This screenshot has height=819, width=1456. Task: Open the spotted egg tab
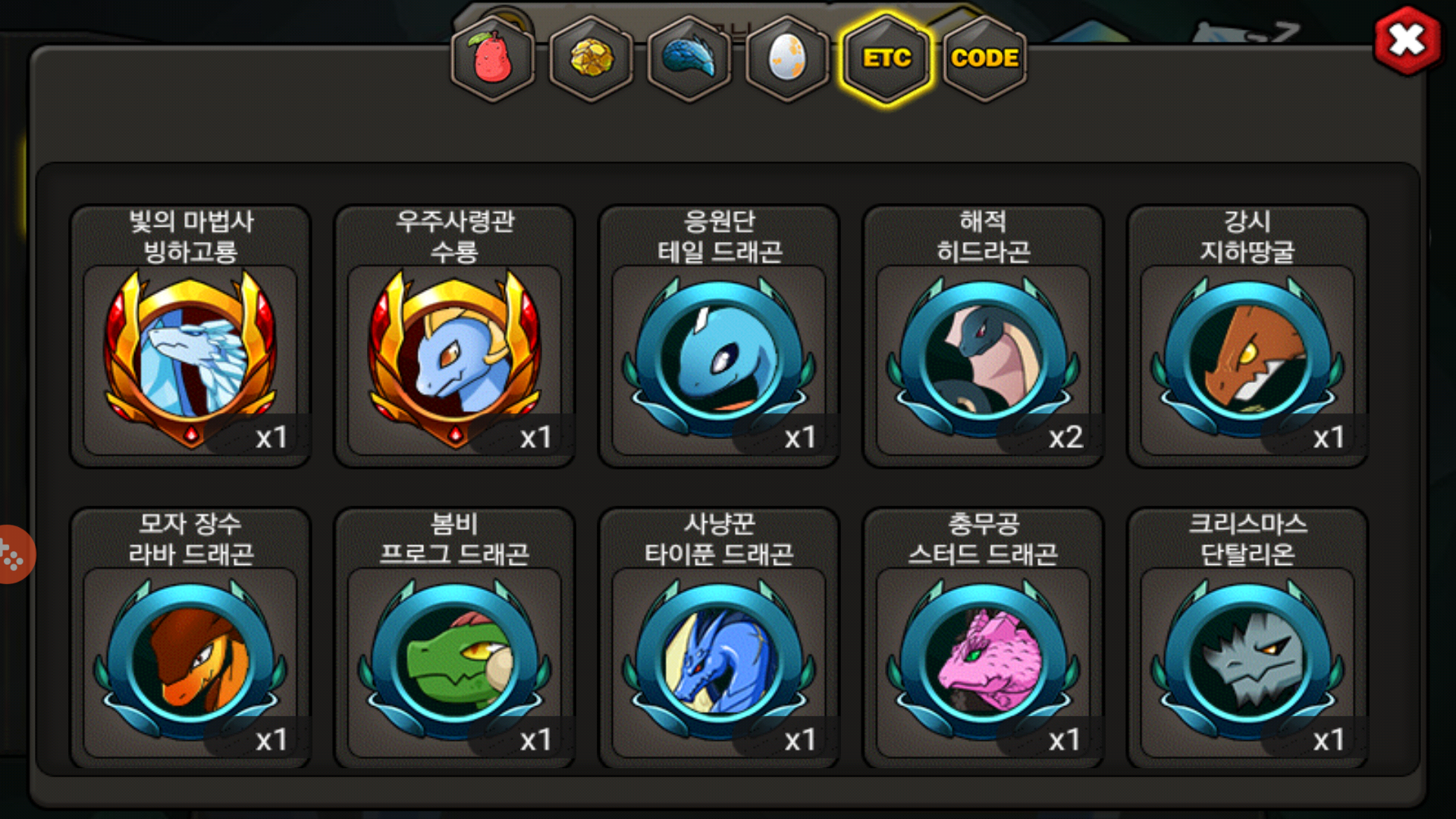(788, 58)
